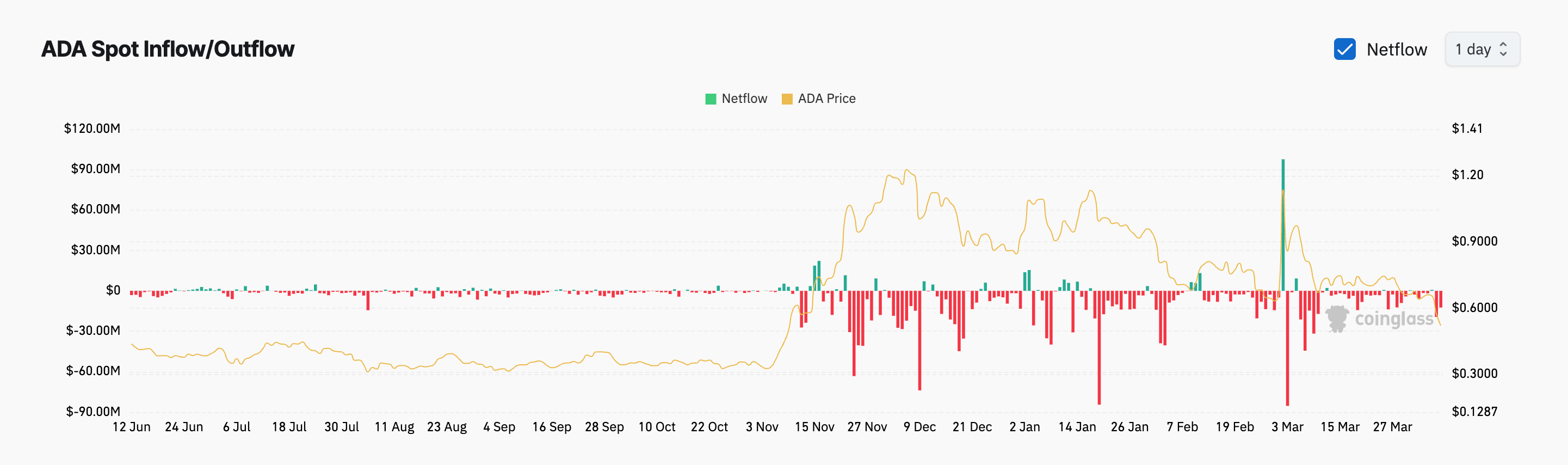Screen dimensions: 1568x465
Task: Select the tallest green inflow bar near 3 Mar
Action: point(1282,225)
